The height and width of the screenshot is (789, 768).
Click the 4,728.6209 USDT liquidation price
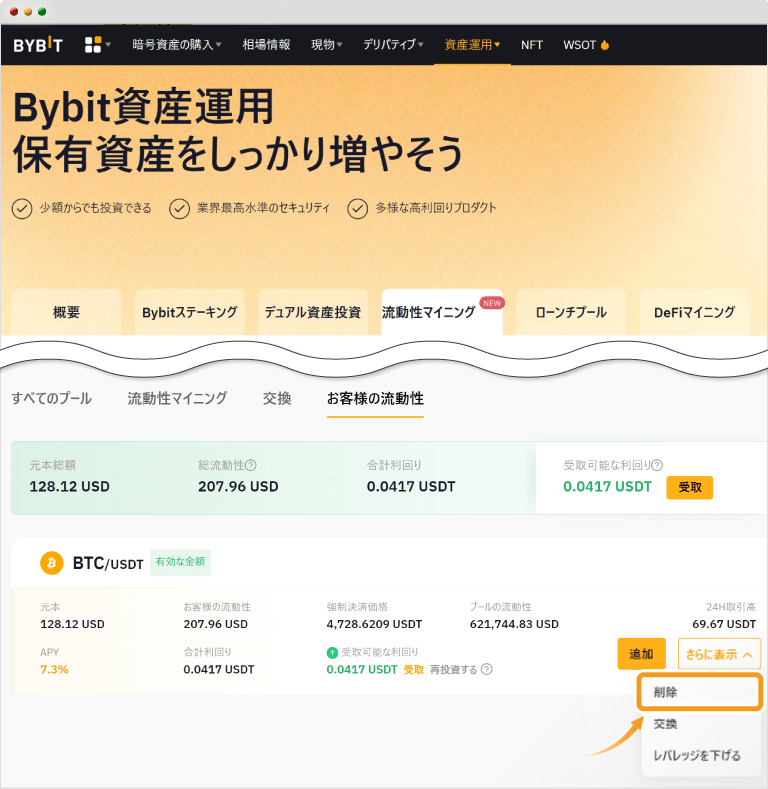point(374,624)
